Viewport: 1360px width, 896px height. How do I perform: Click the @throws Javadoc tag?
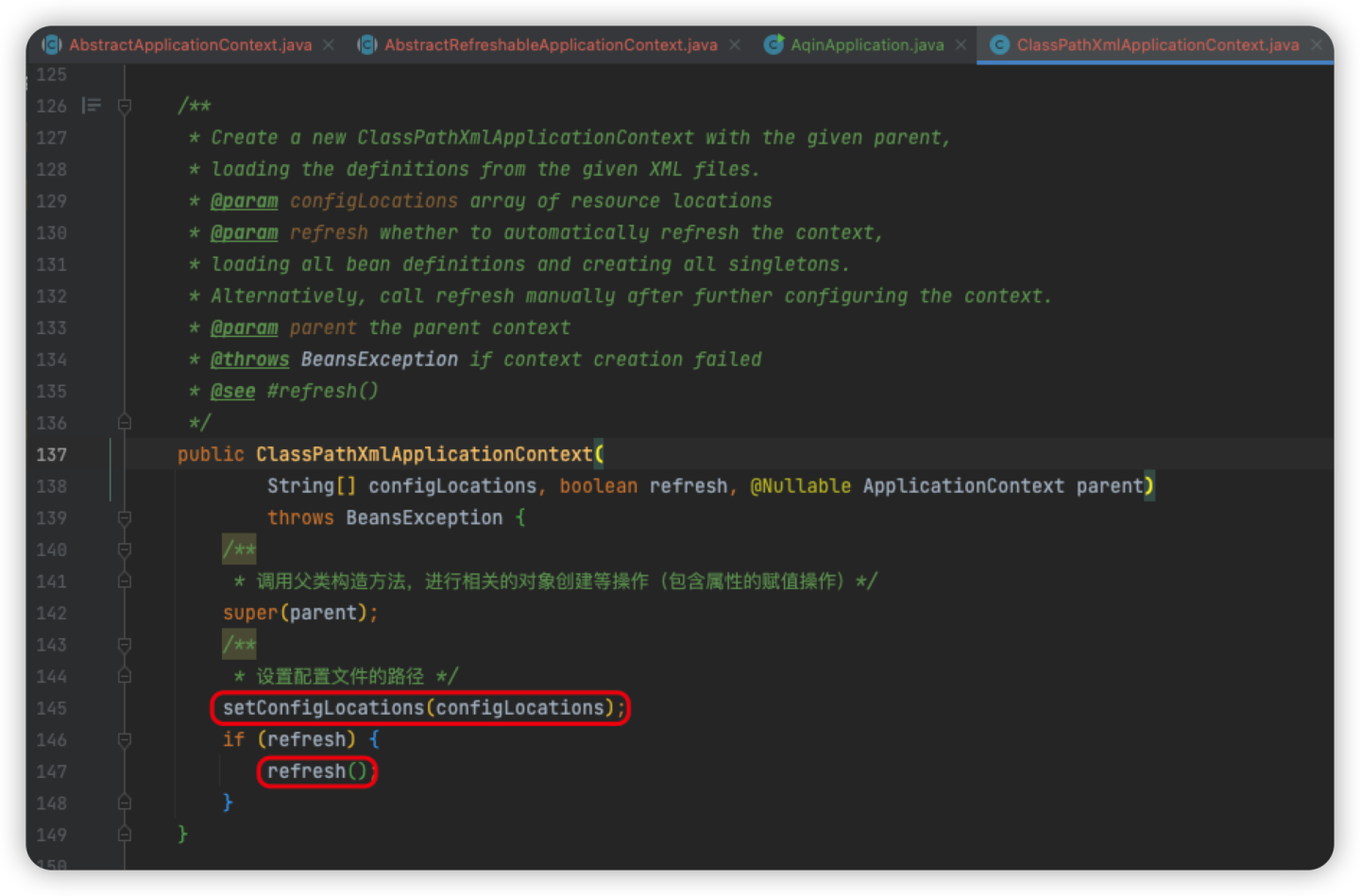[250, 360]
